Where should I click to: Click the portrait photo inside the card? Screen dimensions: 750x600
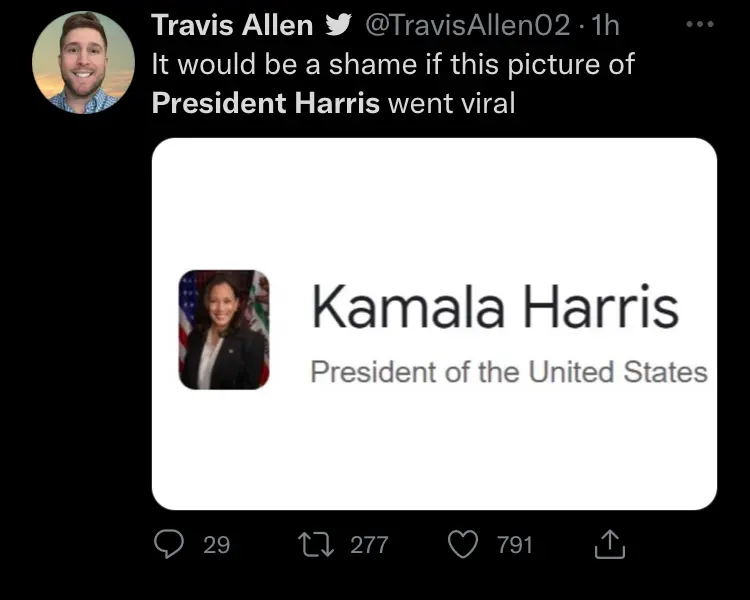(x=224, y=330)
